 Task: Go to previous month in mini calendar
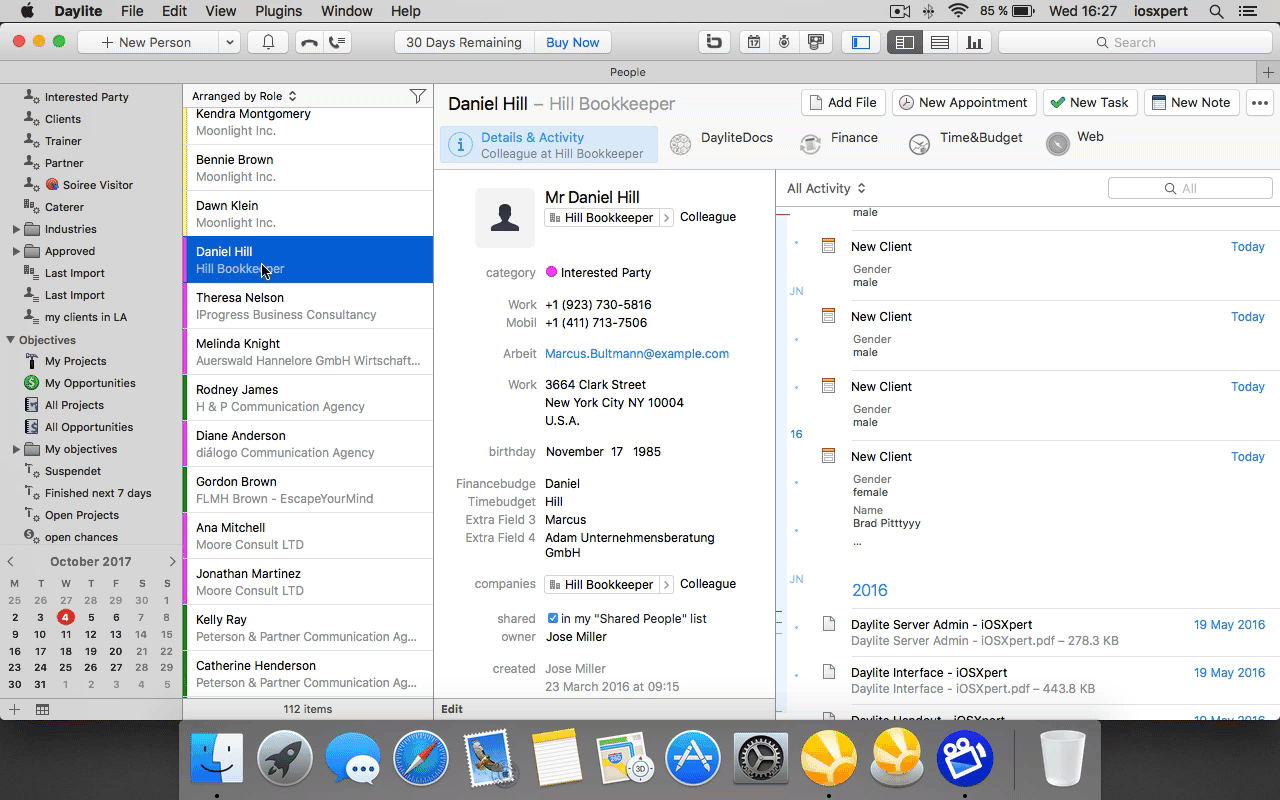11,562
